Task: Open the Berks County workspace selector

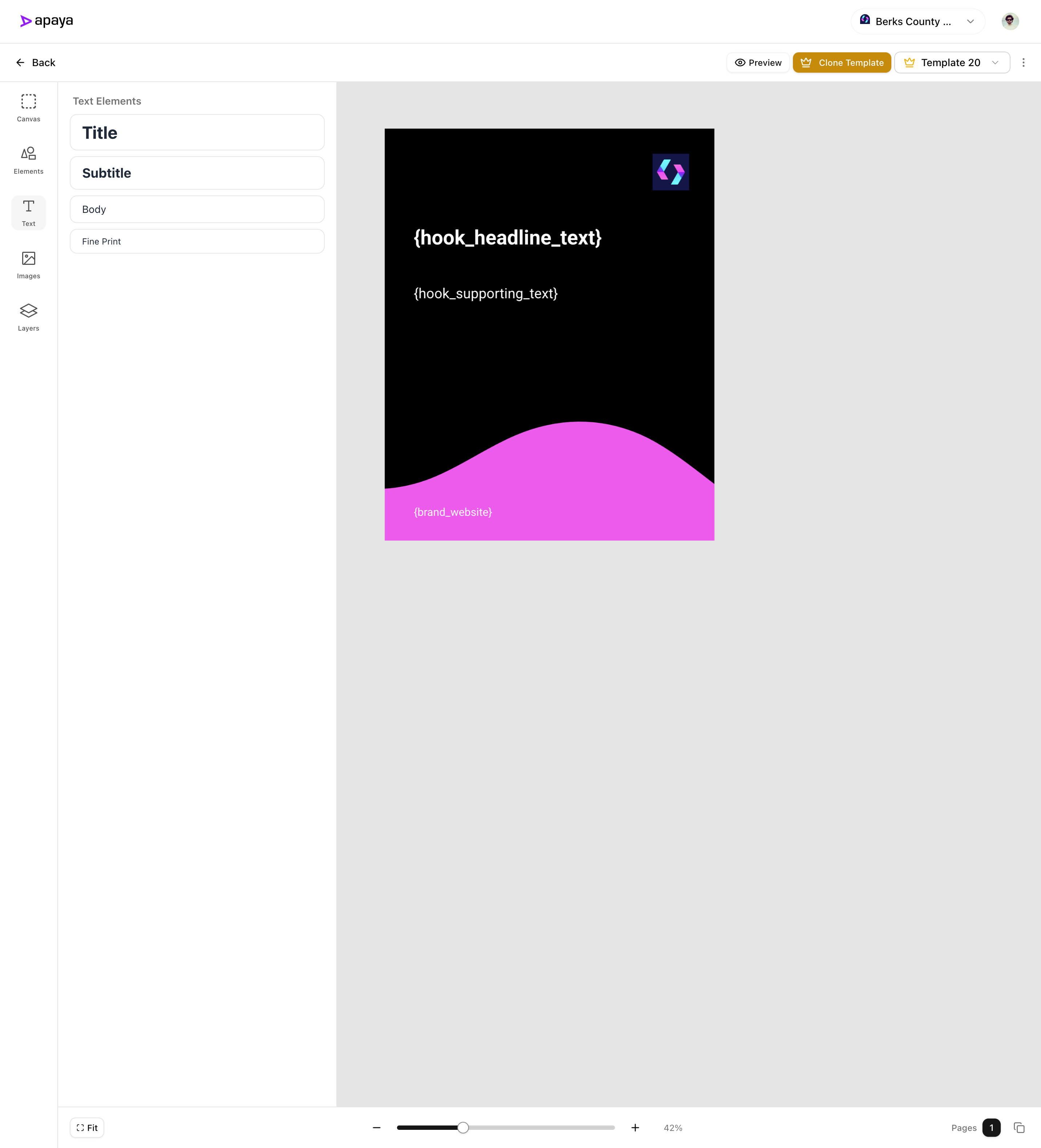Action: [x=917, y=21]
